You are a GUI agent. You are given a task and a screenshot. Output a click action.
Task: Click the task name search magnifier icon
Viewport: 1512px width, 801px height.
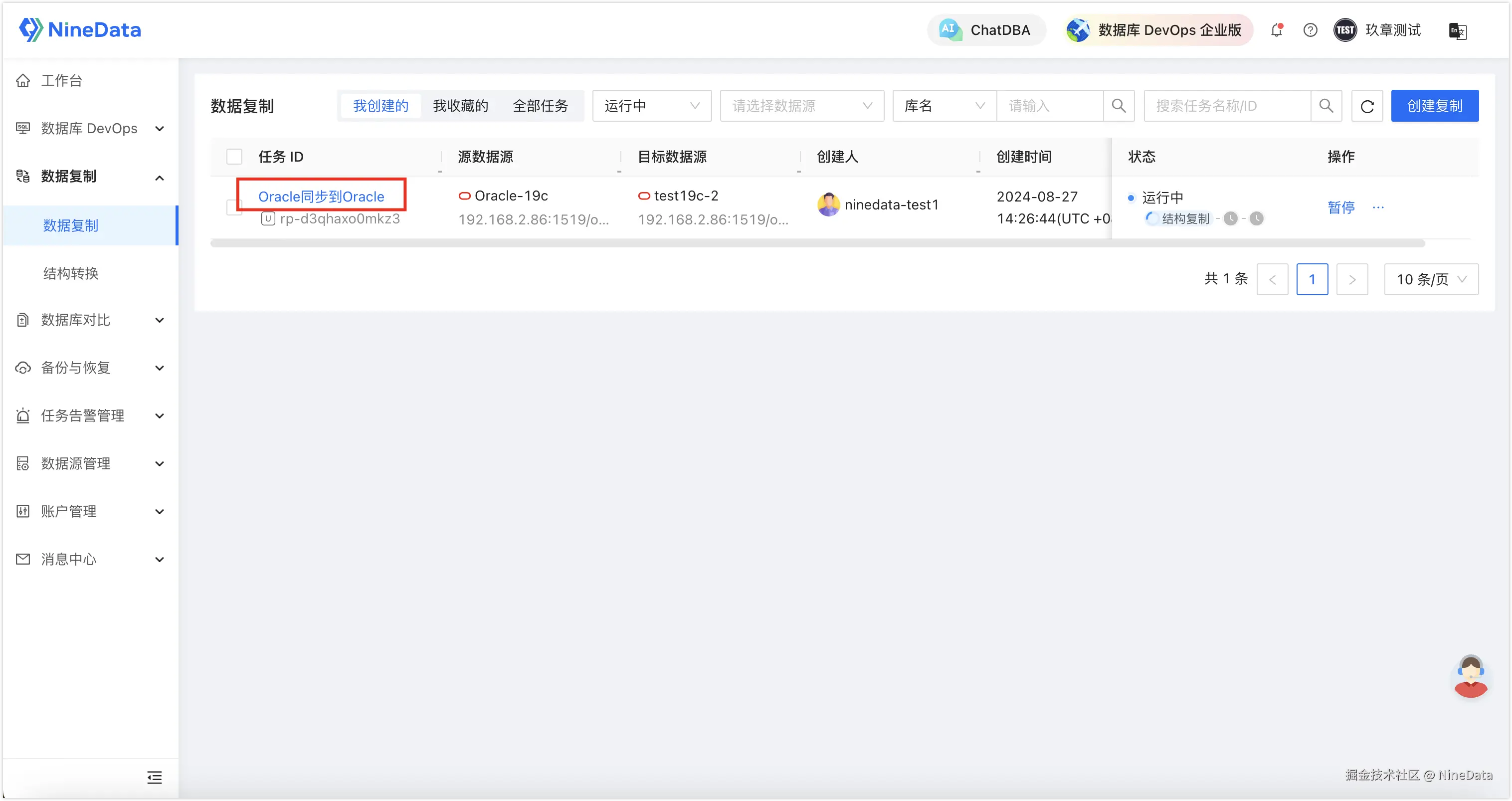tap(1326, 106)
